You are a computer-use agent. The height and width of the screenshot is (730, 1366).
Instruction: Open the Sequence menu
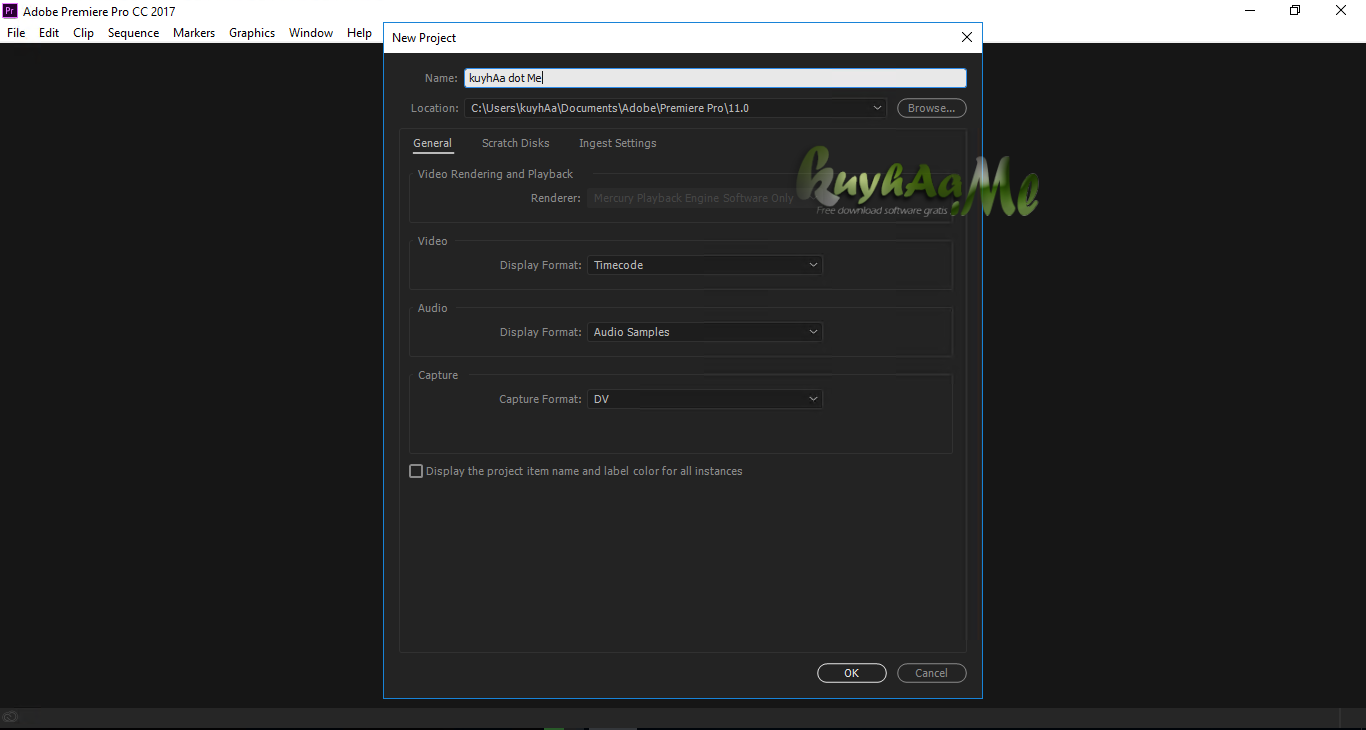(x=133, y=33)
